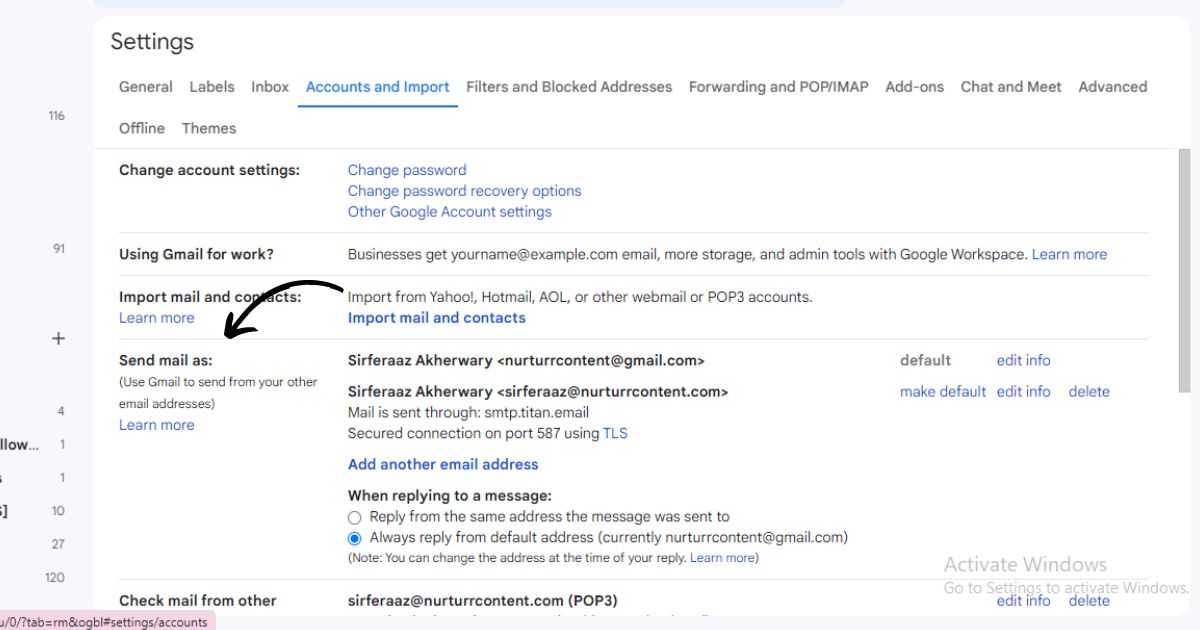Viewport: 1200px width, 630px height.
Task: Open the Chat and Meet tab
Action: tap(1011, 87)
